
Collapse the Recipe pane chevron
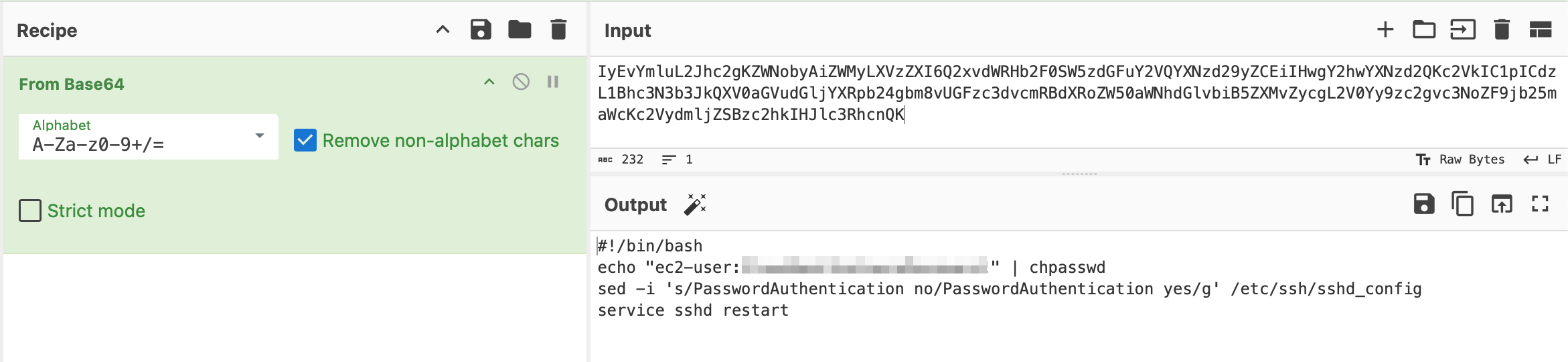[x=443, y=30]
